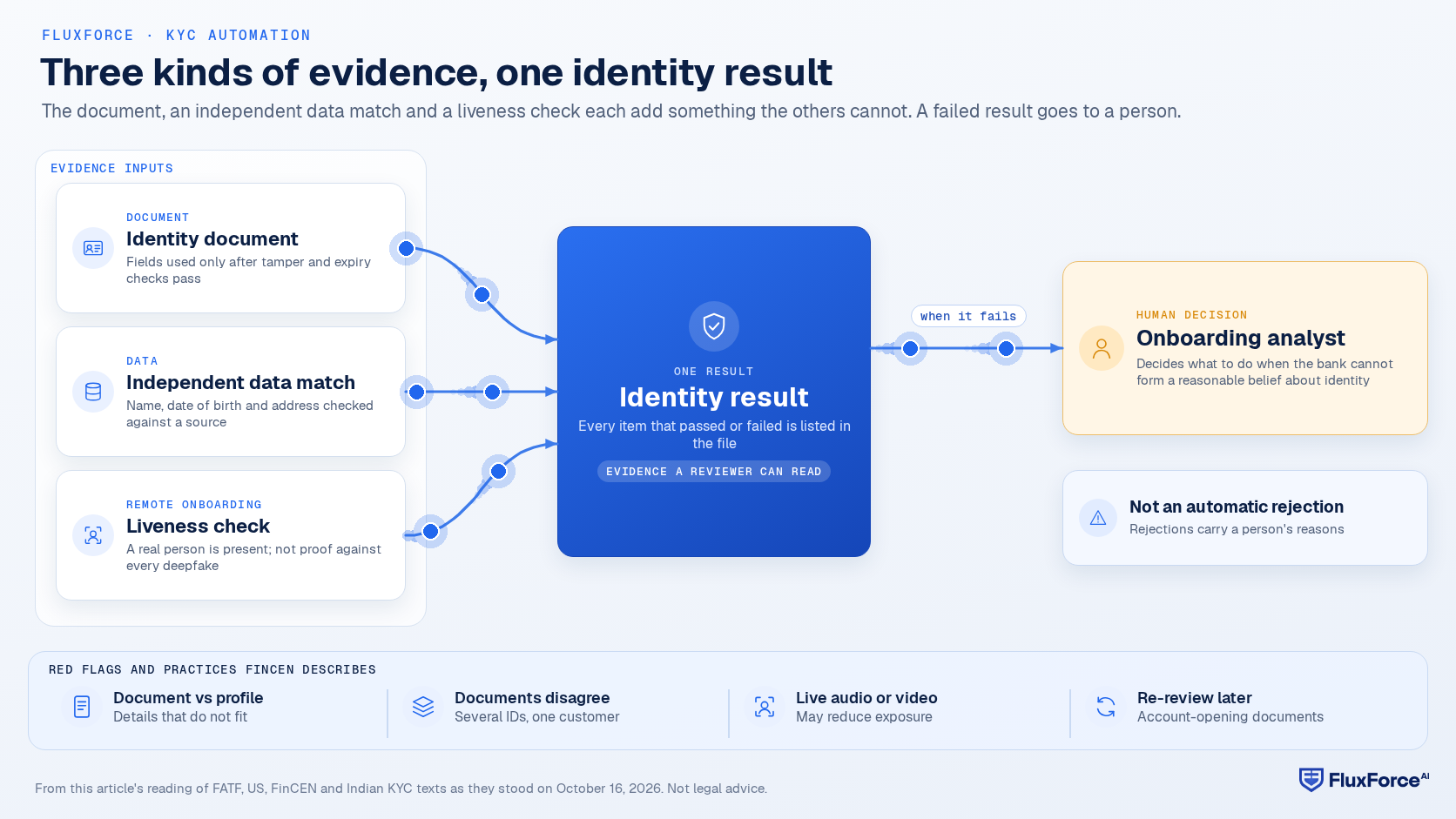The image size is (1456, 819).
Task: Click the 'when it fails' label
Action: [x=968, y=316]
